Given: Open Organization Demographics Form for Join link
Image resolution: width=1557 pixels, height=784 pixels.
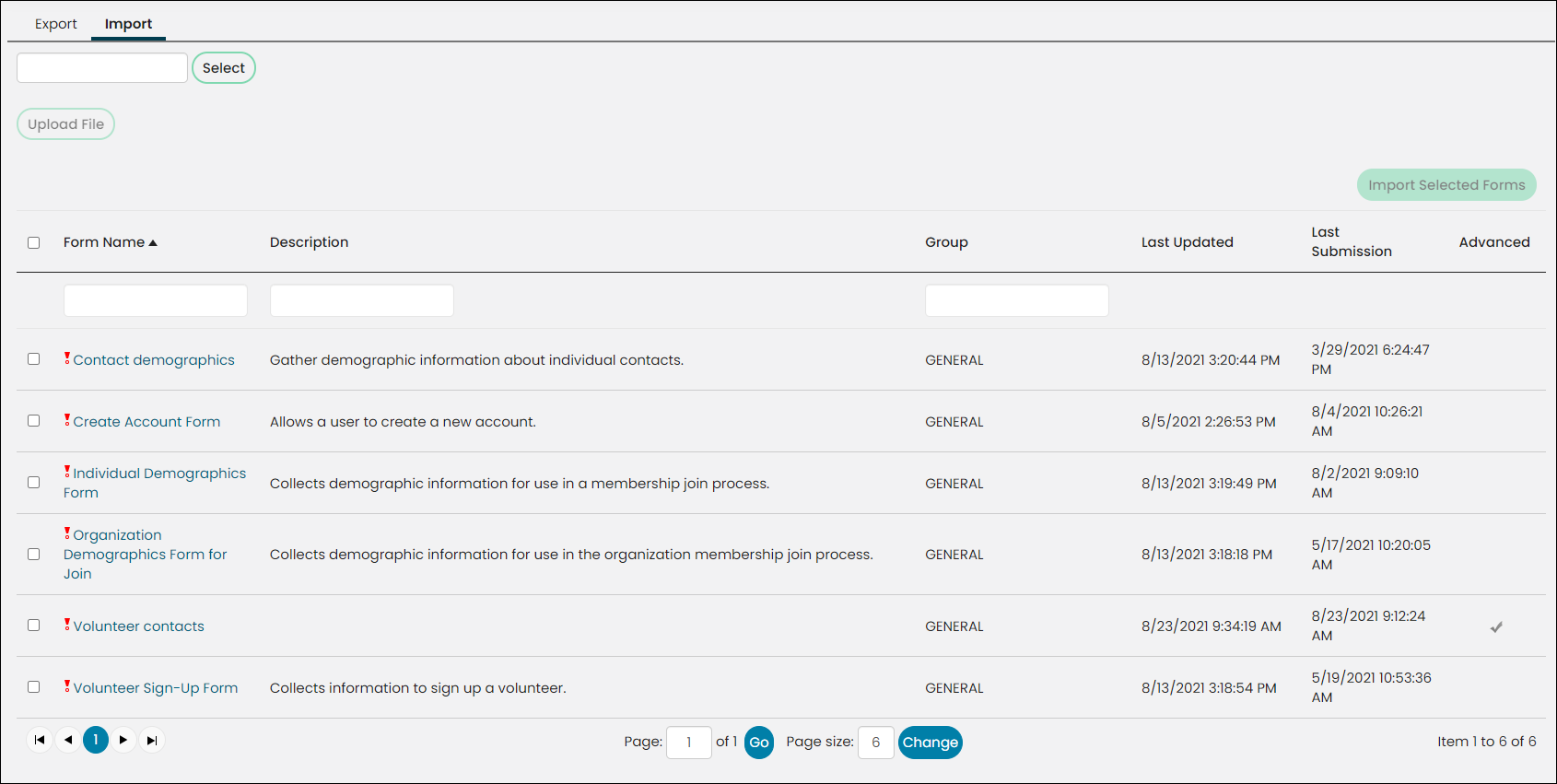Looking at the screenshot, I should click(145, 555).
